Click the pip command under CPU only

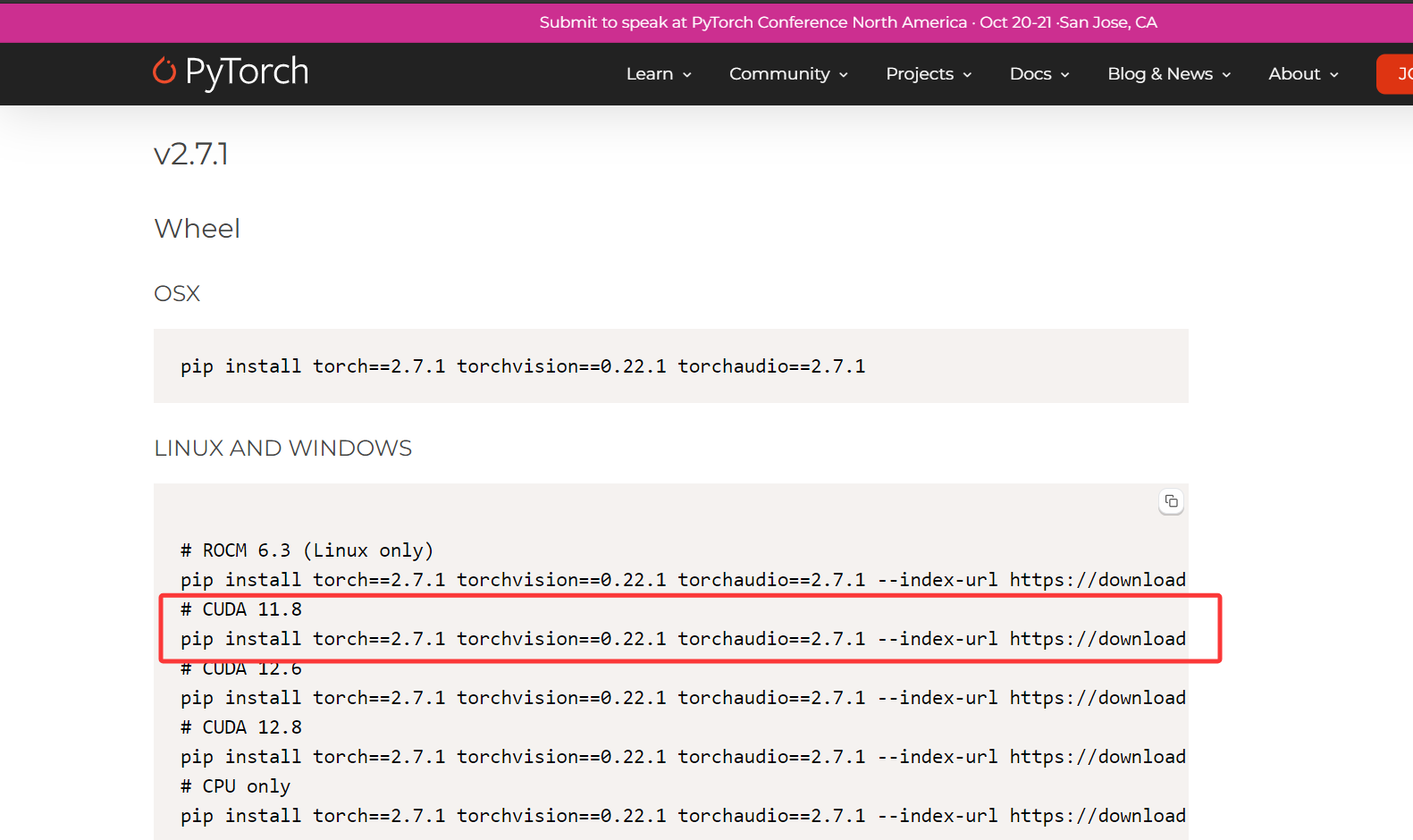pos(683,816)
